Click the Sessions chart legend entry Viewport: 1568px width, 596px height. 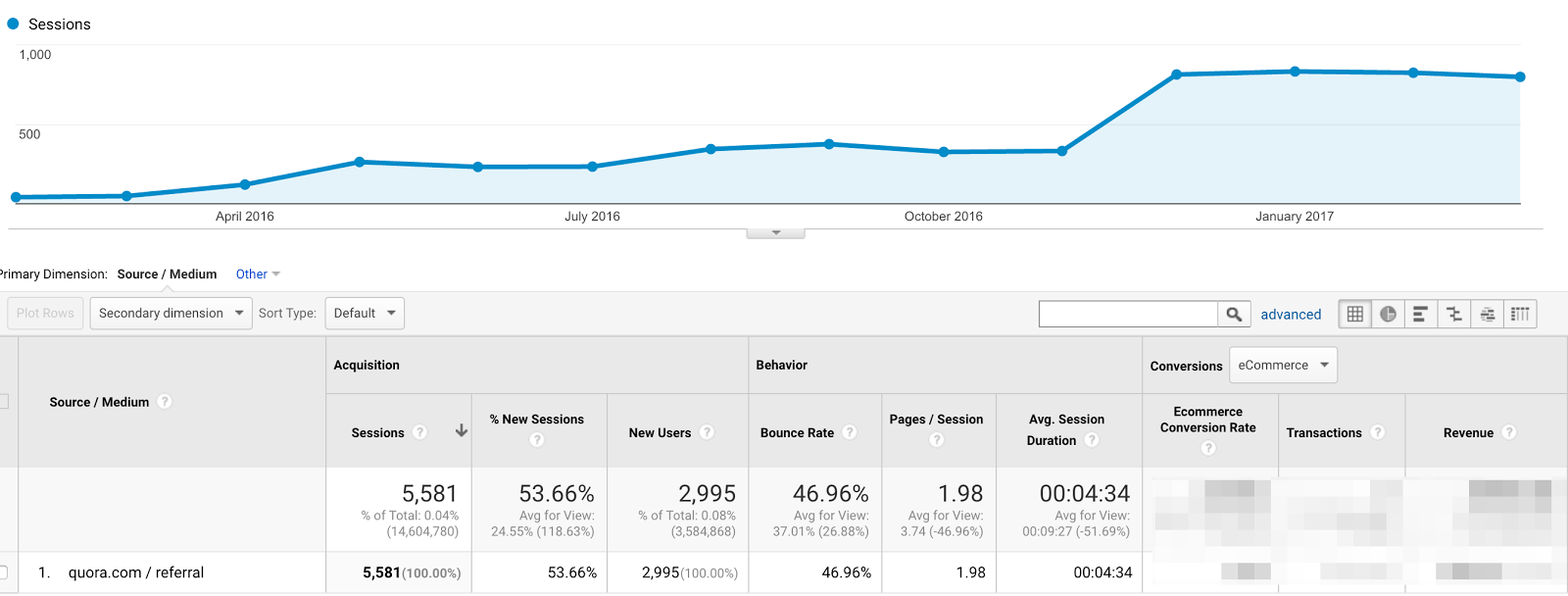tap(49, 24)
